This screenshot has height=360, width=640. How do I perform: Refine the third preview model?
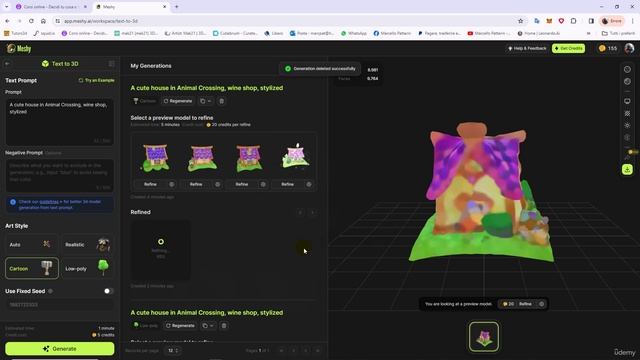click(242, 184)
